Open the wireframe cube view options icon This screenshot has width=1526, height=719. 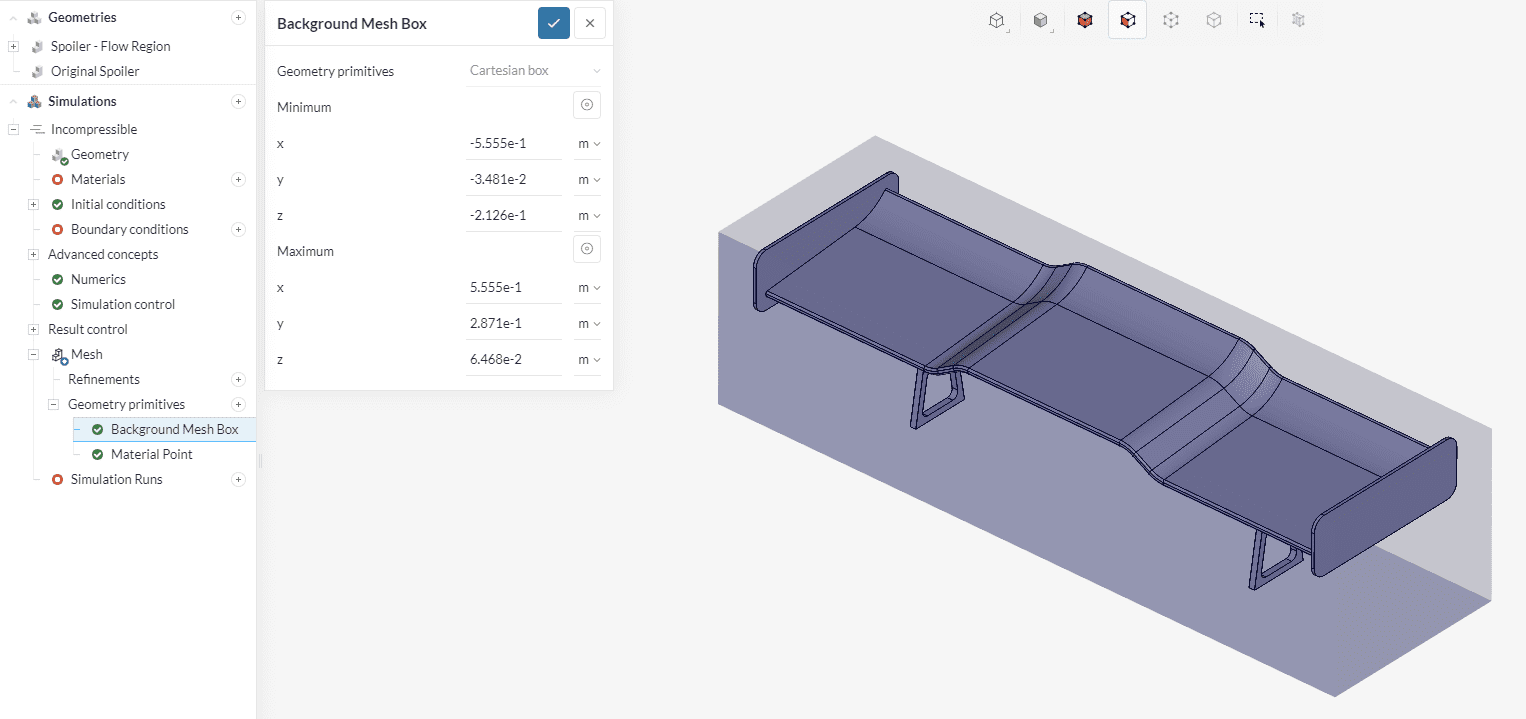click(996, 20)
